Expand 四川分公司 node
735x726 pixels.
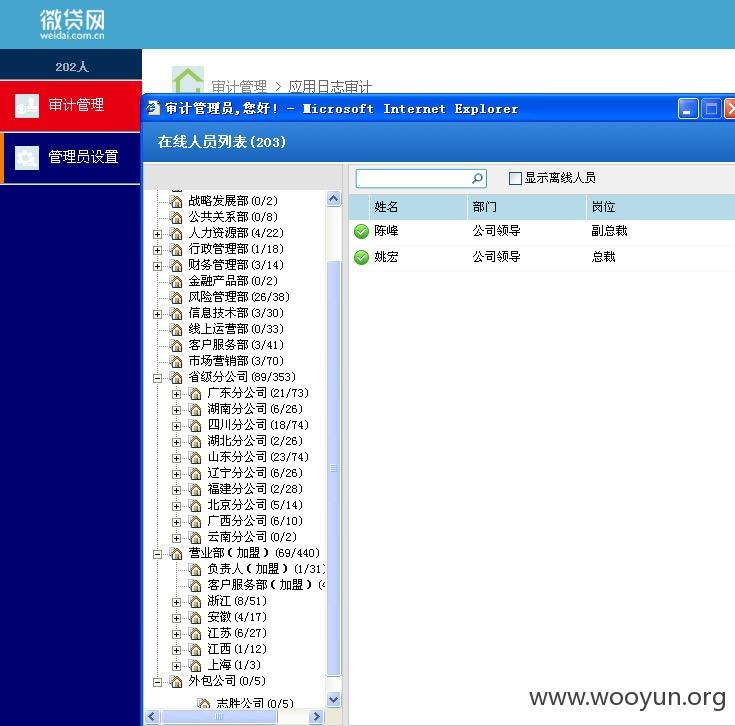pos(176,426)
